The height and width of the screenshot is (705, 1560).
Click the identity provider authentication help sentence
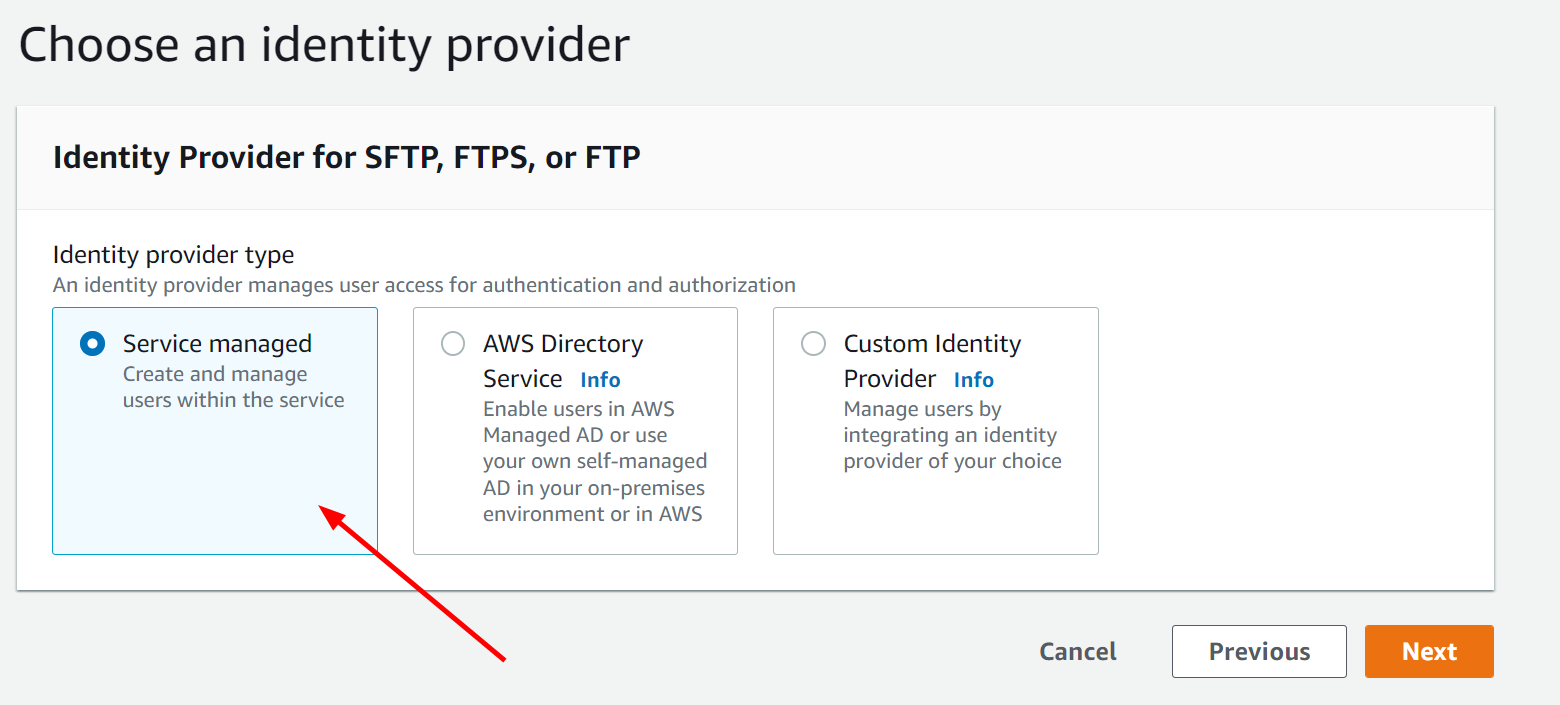[x=424, y=285]
